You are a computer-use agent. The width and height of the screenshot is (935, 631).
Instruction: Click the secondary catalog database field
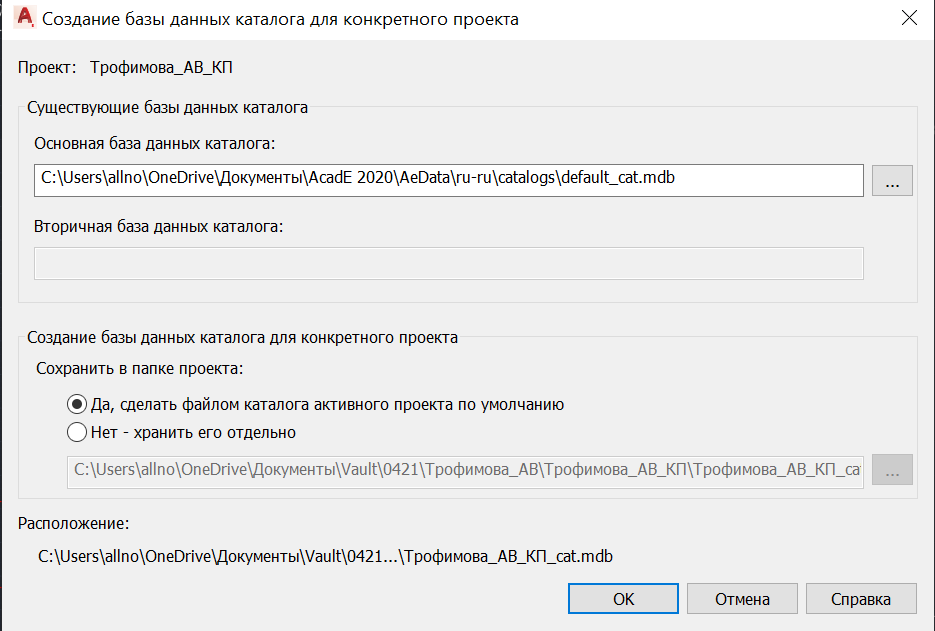click(448, 263)
